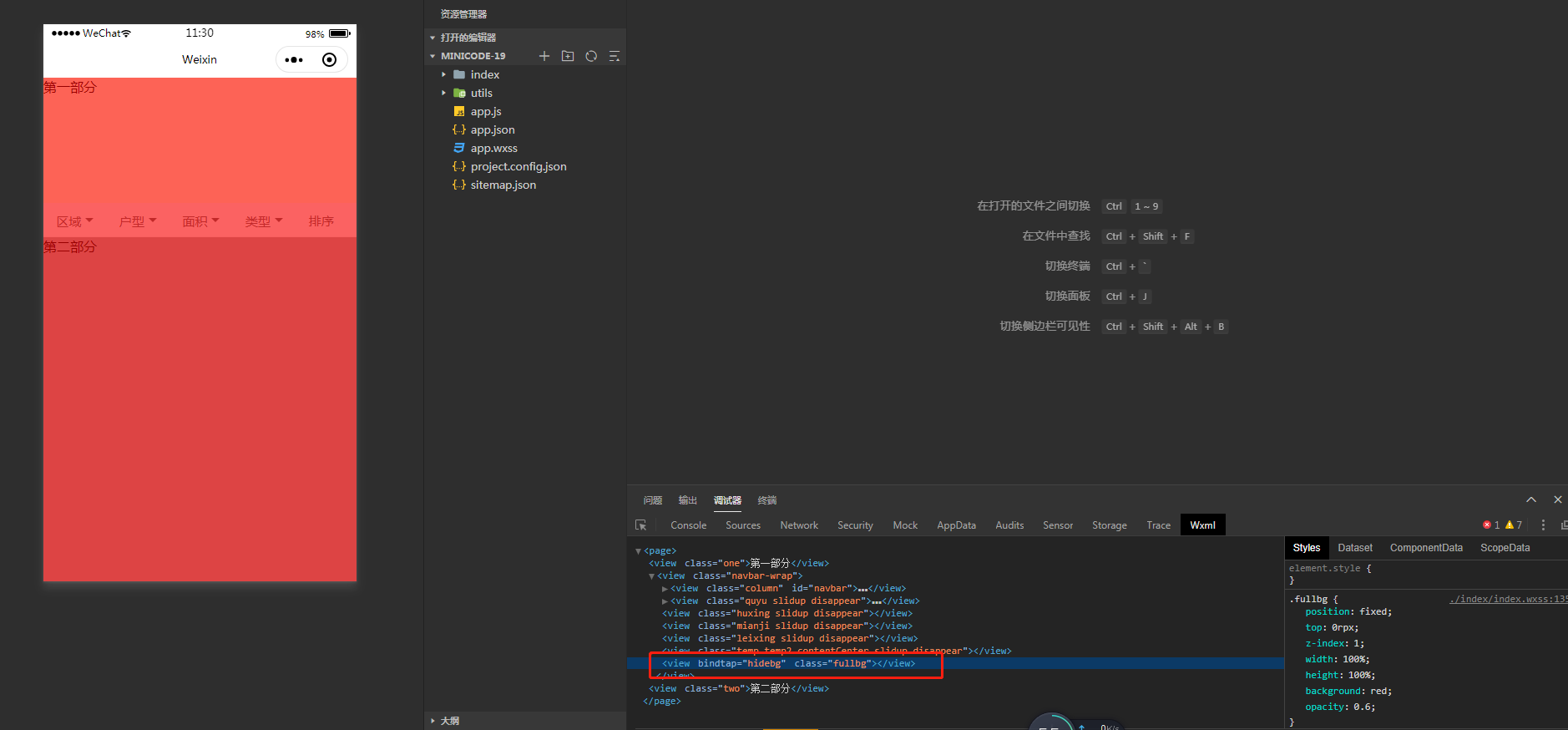1568x730 pixels.
Task: Open the simulator capsule menu dots
Action: pyautogui.click(x=294, y=60)
